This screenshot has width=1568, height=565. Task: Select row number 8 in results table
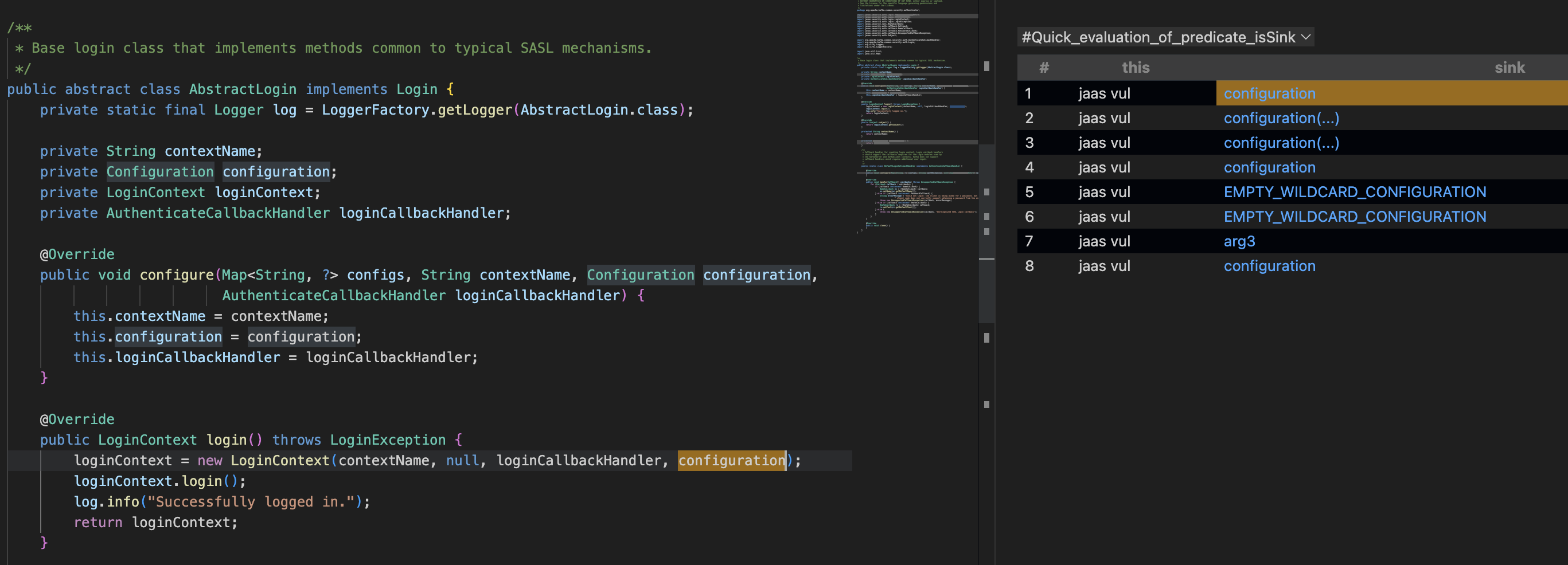(x=1029, y=266)
